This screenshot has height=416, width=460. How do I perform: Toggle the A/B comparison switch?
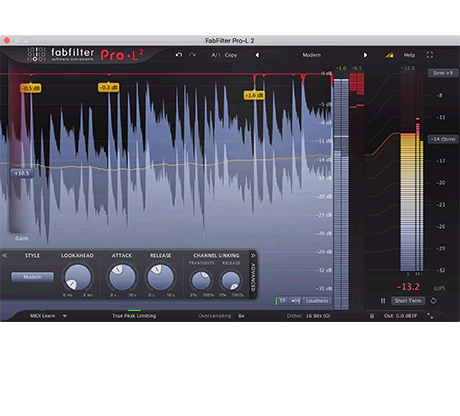coord(216,55)
